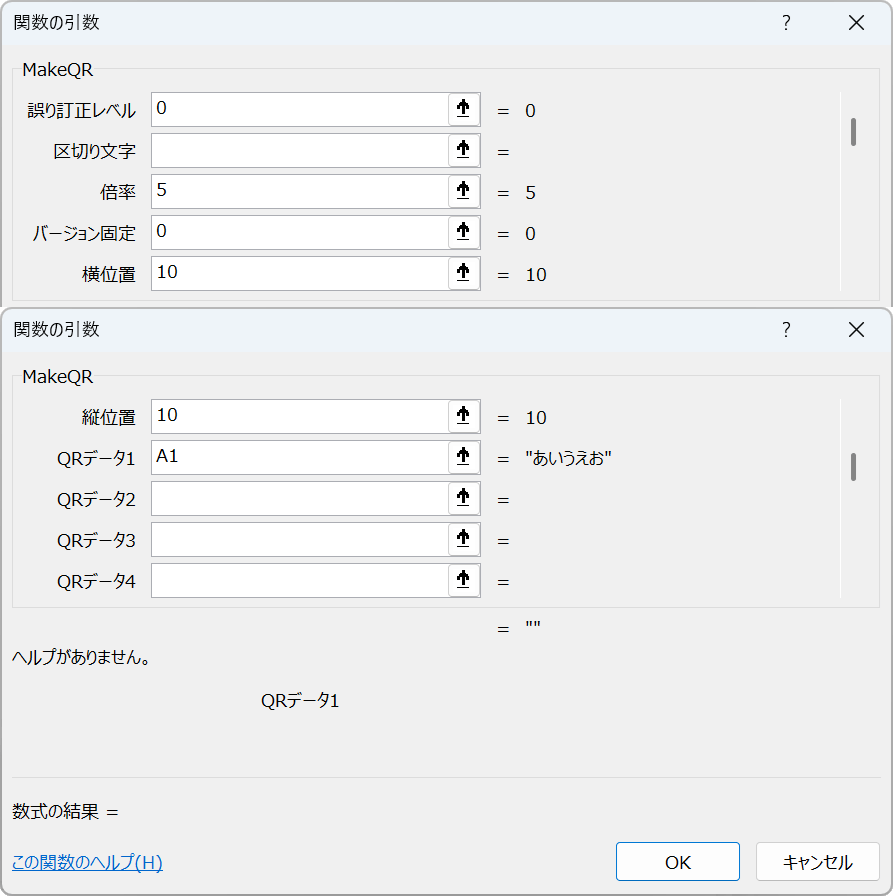Click the range selector icon beside 倍率
893x896 pixels.
click(462, 191)
